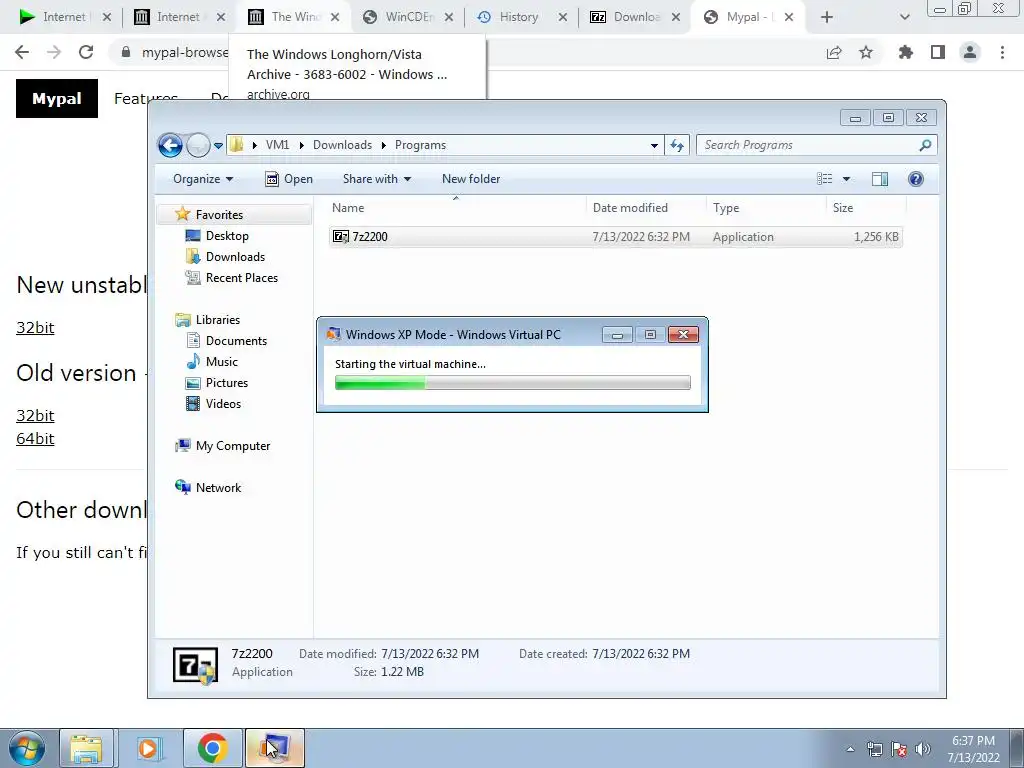Sort by Date modified column
Screen dimensions: 1024x768
[x=645, y=208]
